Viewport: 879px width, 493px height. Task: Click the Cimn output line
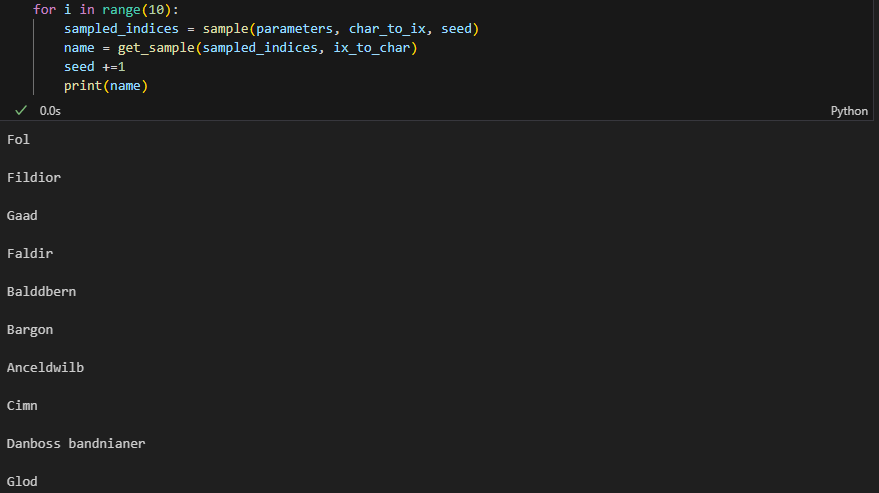(22, 406)
